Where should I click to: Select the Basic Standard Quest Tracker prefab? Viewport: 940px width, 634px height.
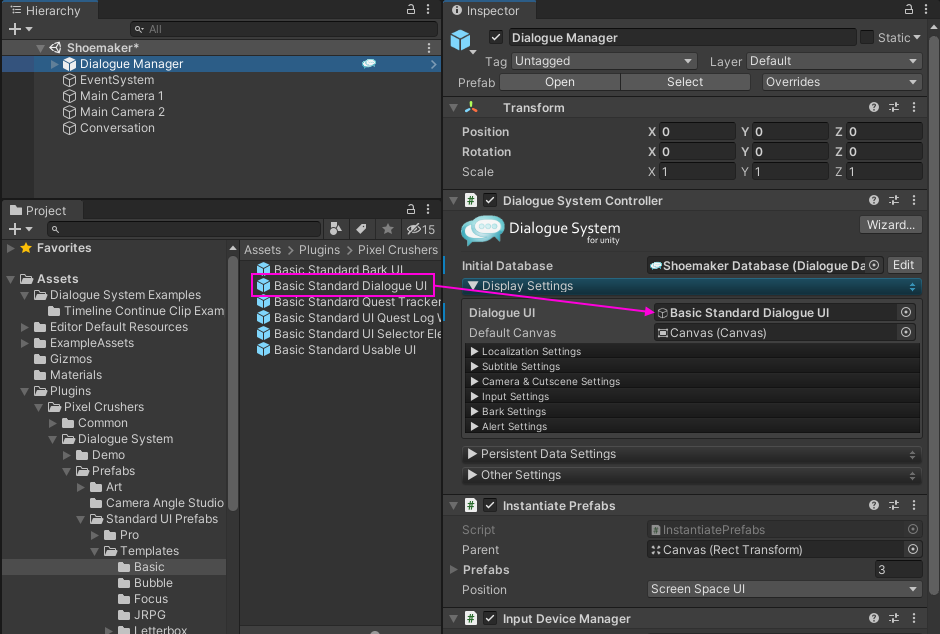point(349,302)
